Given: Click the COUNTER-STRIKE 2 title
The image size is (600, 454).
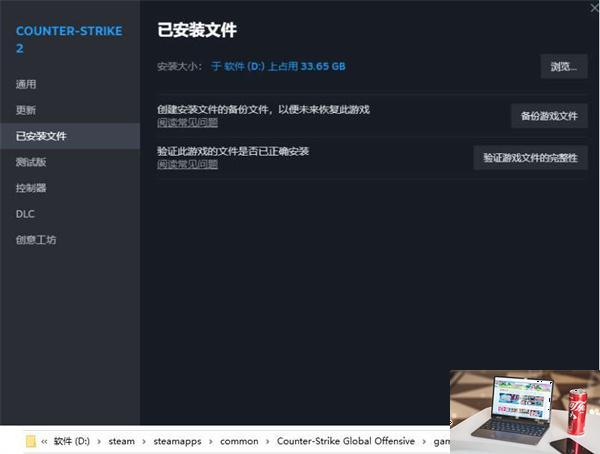Looking at the screenshot, I should click(x=69, y=39).
